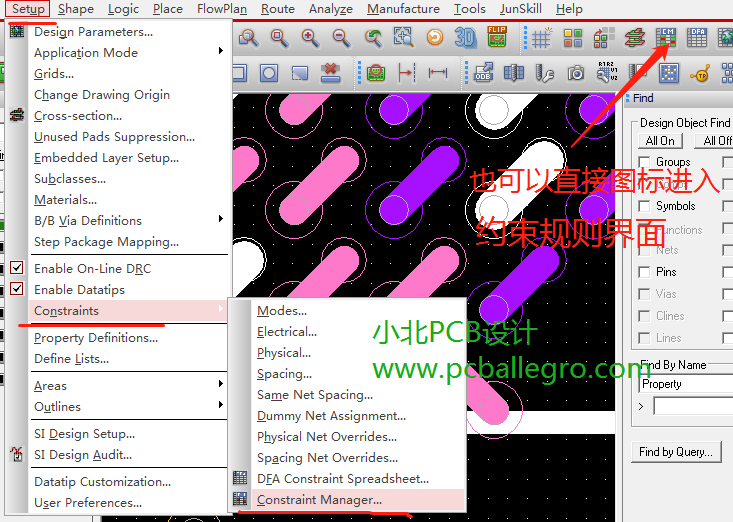Viewport: 733px width, 522px height.
Task: Click the camera snapshot toolbar icon
Action: (576, 73)
